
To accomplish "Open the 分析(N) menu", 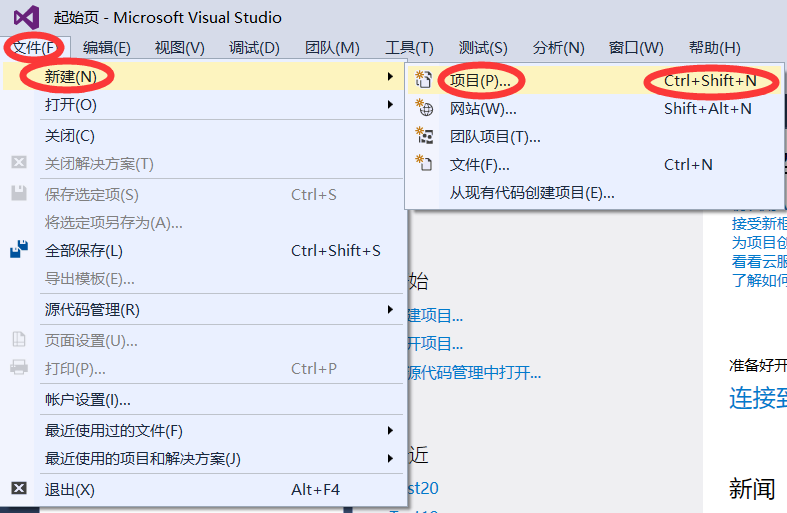I will [x=558, y=48].
